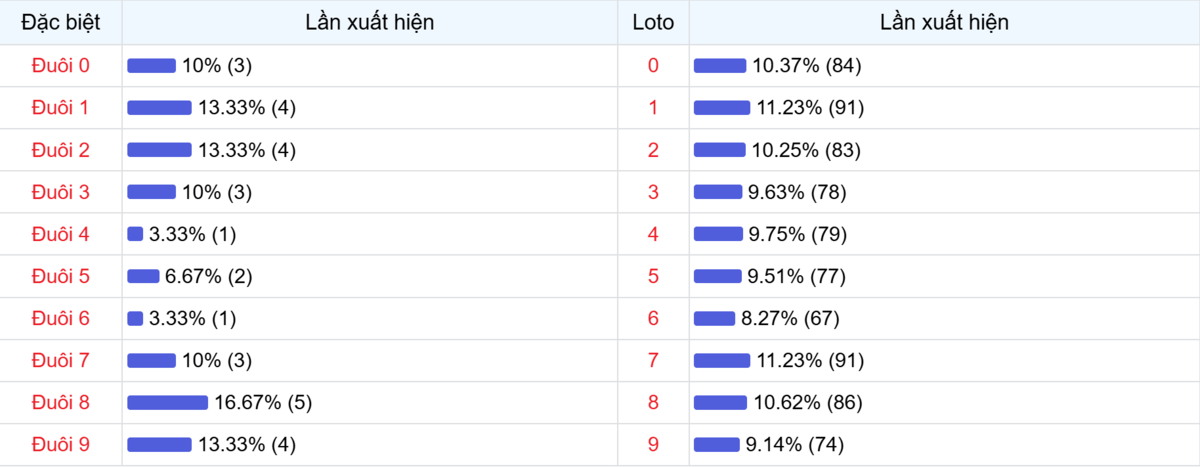Click Loto number 9
Screen dimensions: 1200x467
click(x=653, y=444)
